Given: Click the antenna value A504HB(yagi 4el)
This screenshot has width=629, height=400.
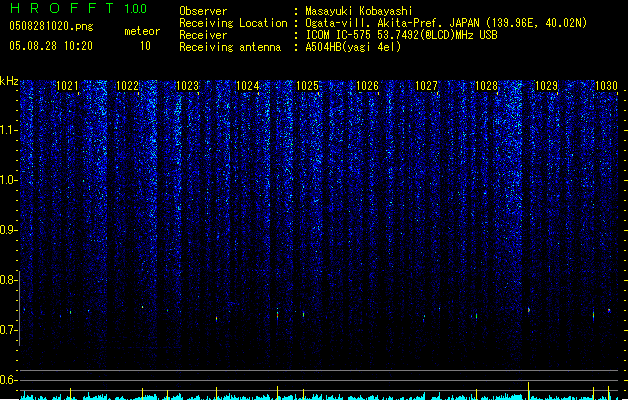Looking at the screenshot, I should point(353,47).
